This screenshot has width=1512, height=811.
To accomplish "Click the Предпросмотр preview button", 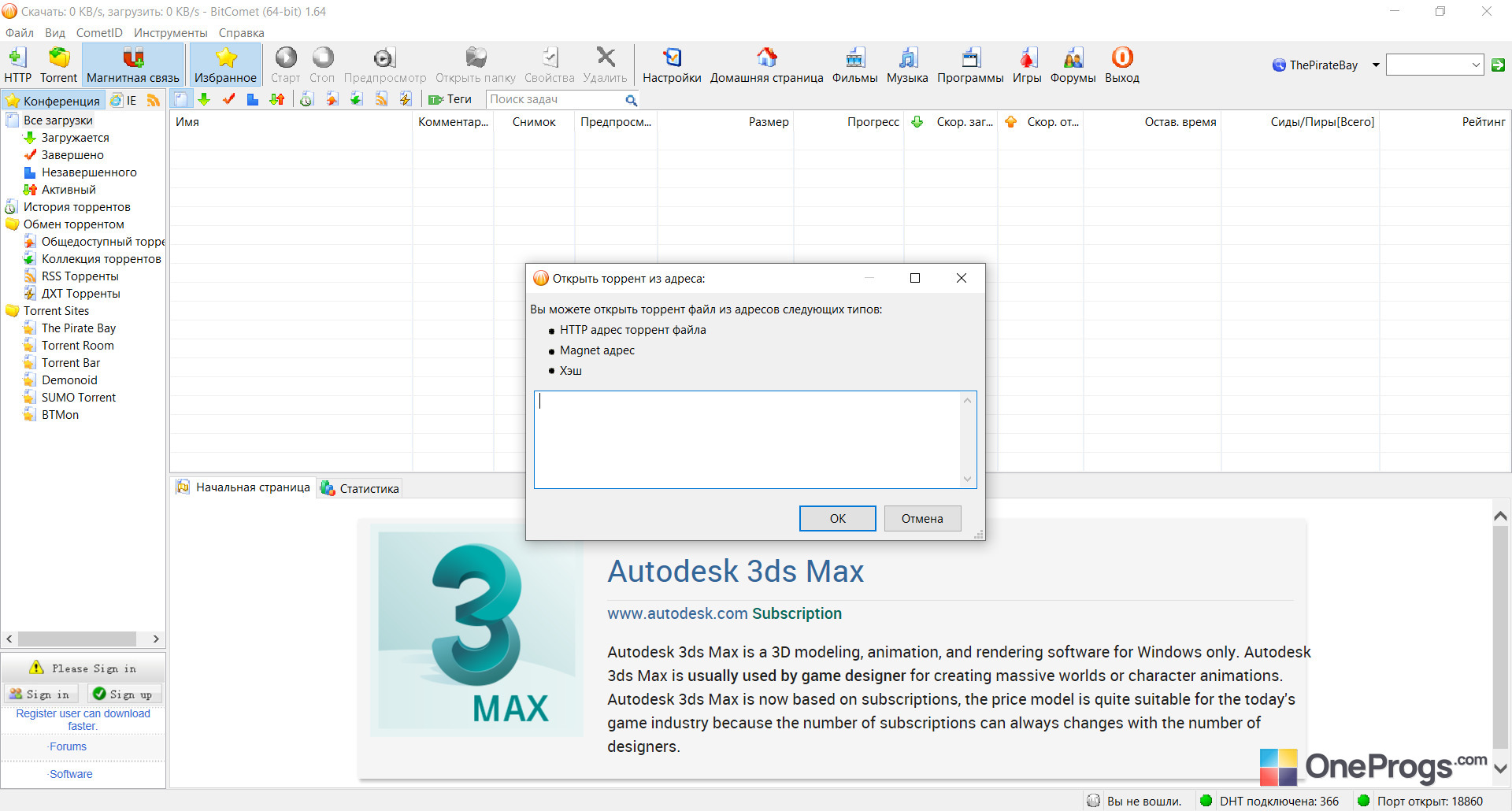I will tap(385, 65).
